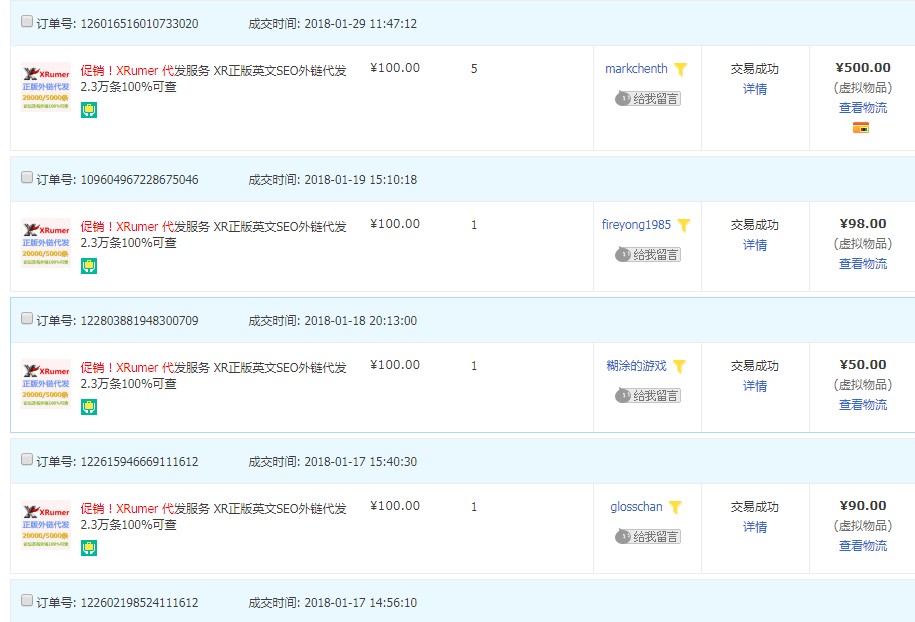View 详情 for glosschan order
915x622 pixels.
[755, 527]
